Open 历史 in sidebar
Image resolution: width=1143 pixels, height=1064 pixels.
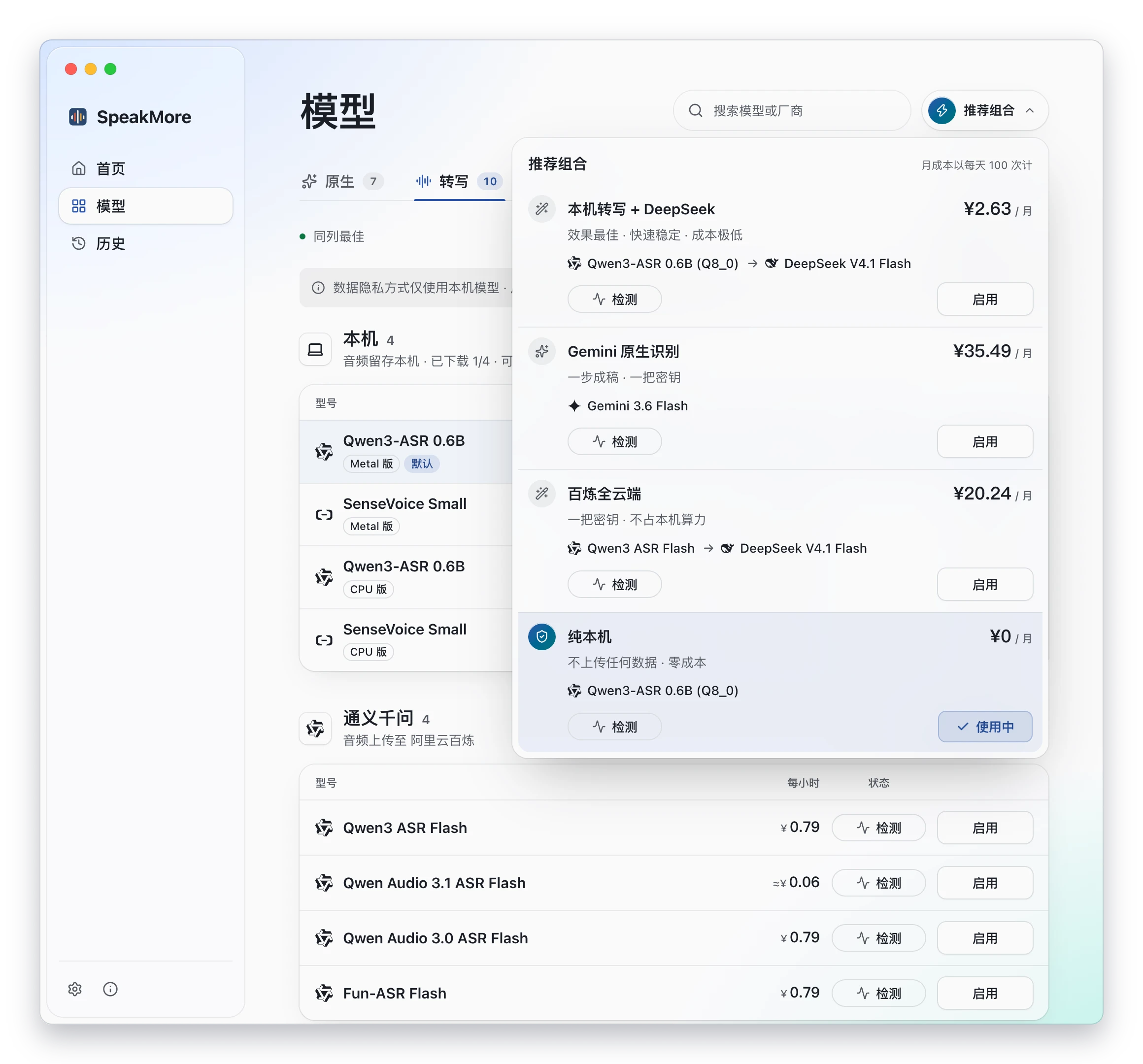pyautogui.click(x=145, y=243)
